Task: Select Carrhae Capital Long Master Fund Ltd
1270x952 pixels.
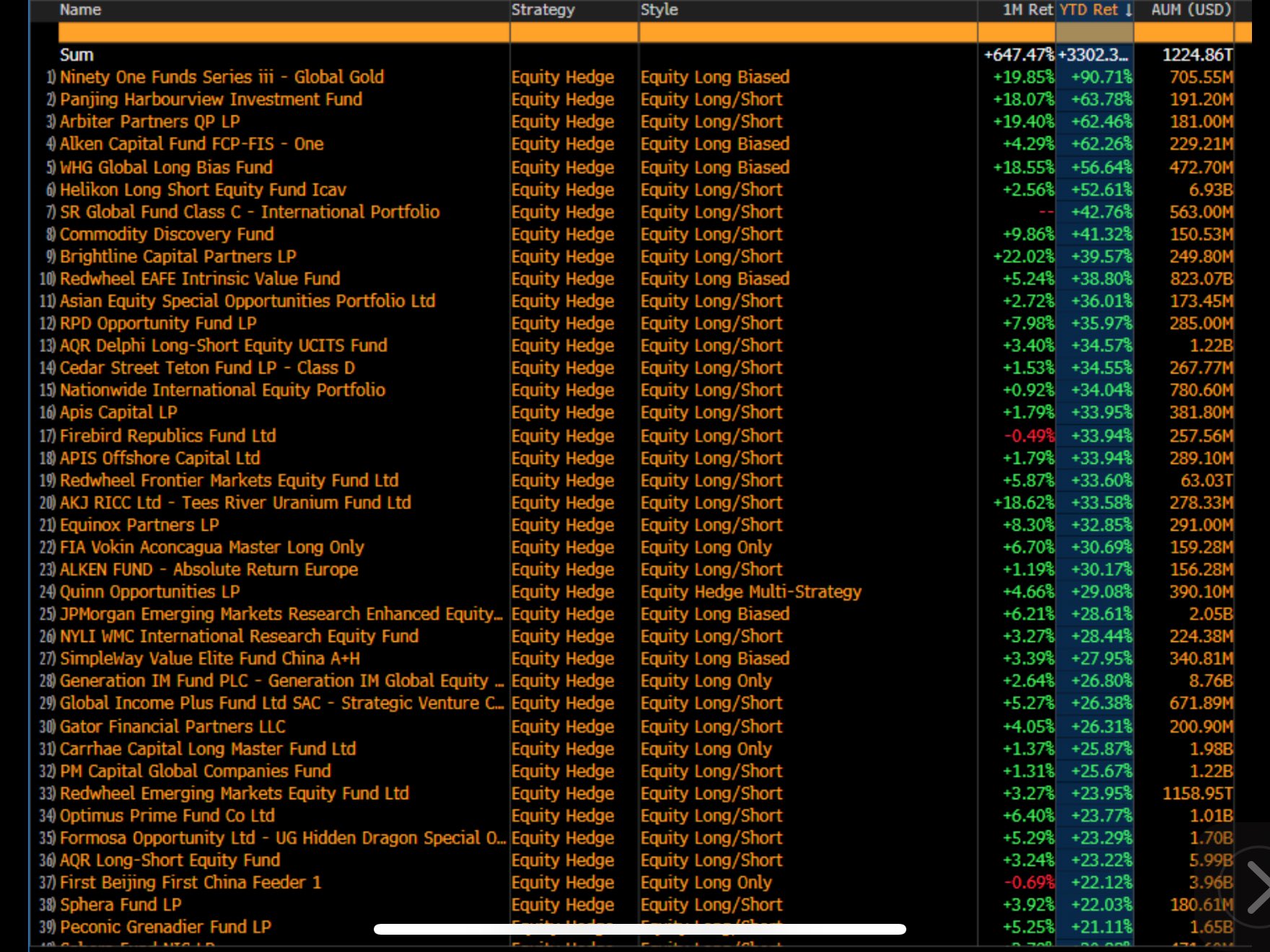Action: [208, 750]
